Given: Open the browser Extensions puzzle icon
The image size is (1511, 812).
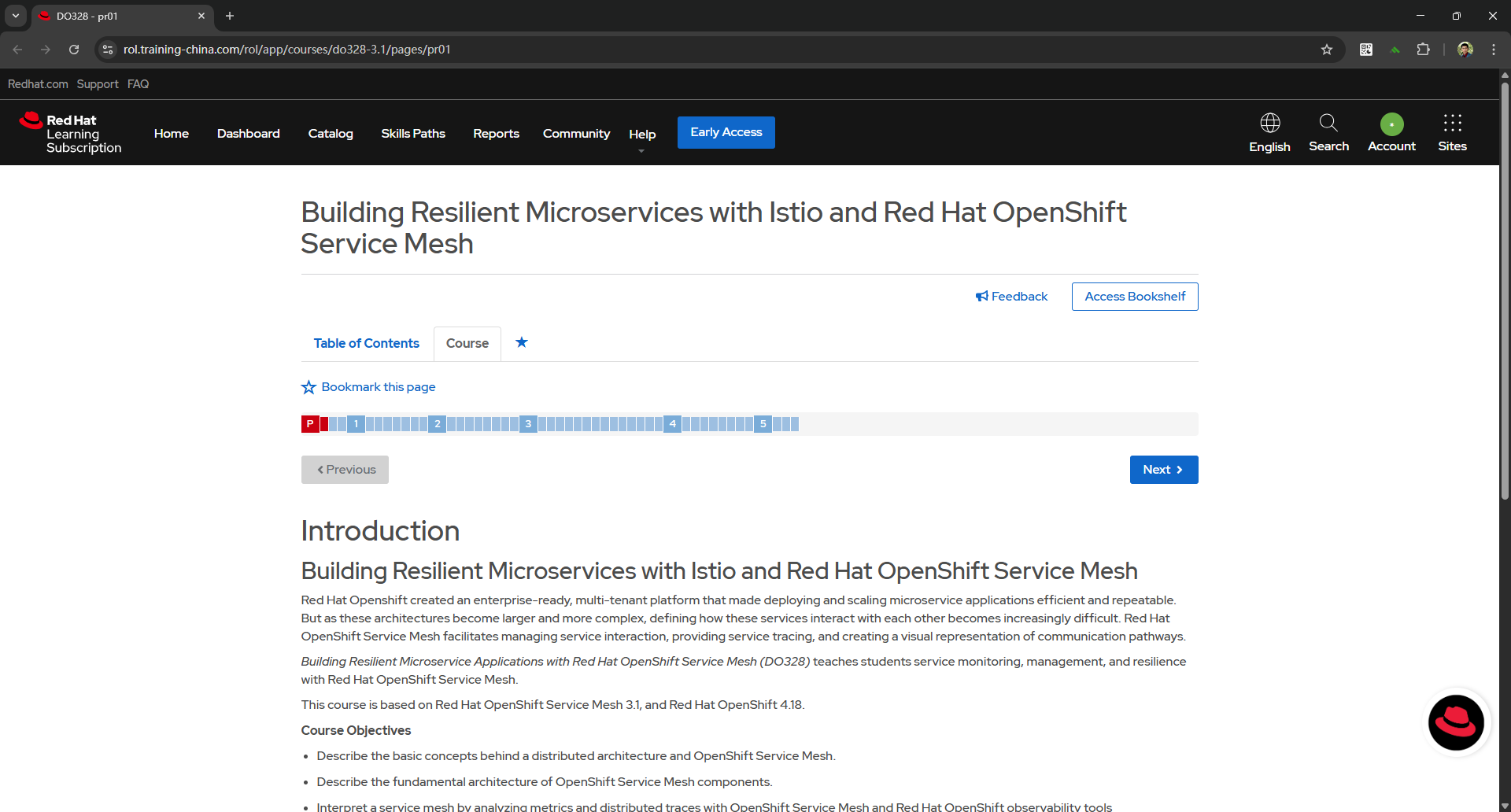Looking at the screenshot, I should (1423, 50).
